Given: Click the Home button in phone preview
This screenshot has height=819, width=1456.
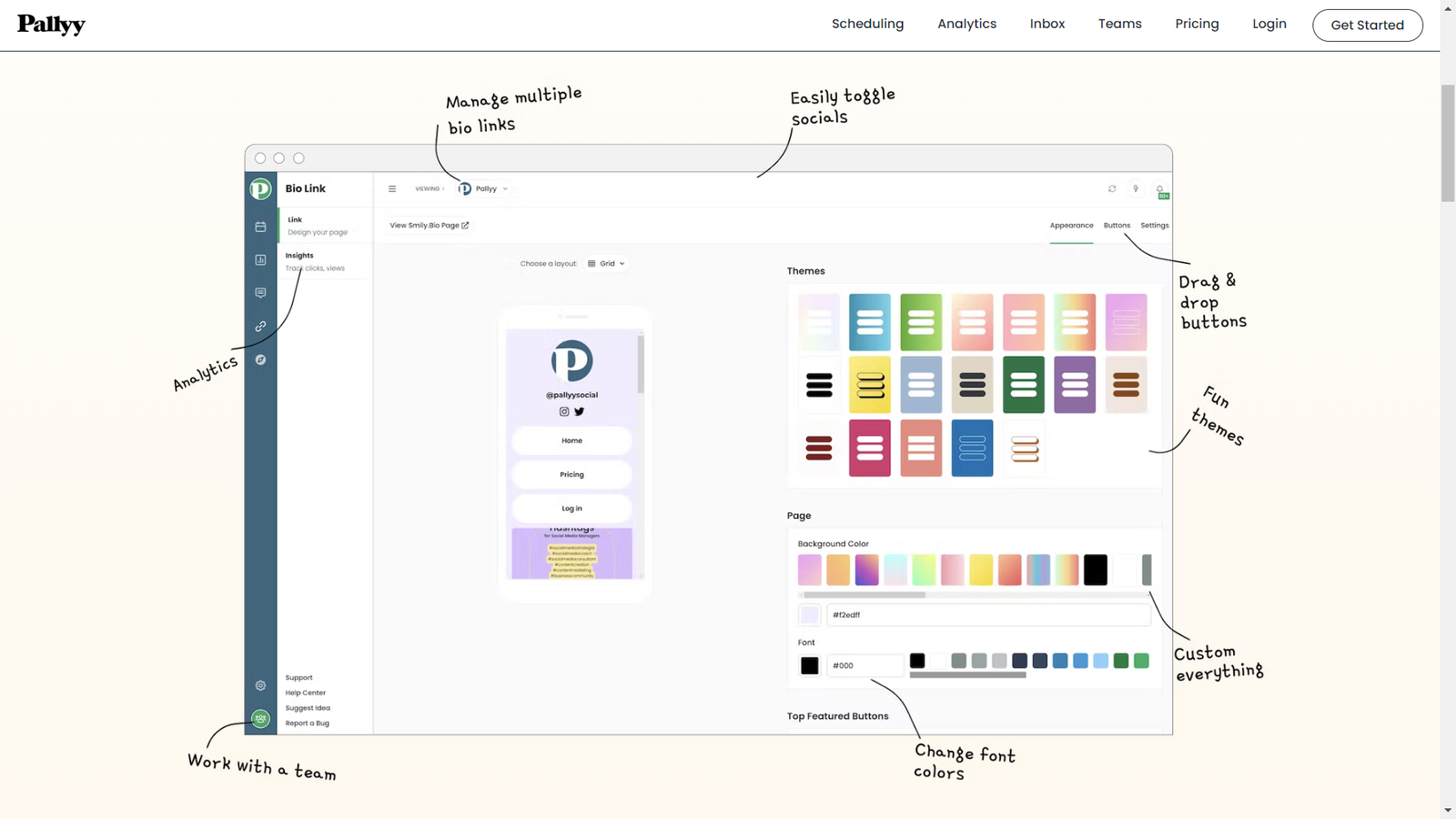Looking at the screenshot, I should click(571, 440).
